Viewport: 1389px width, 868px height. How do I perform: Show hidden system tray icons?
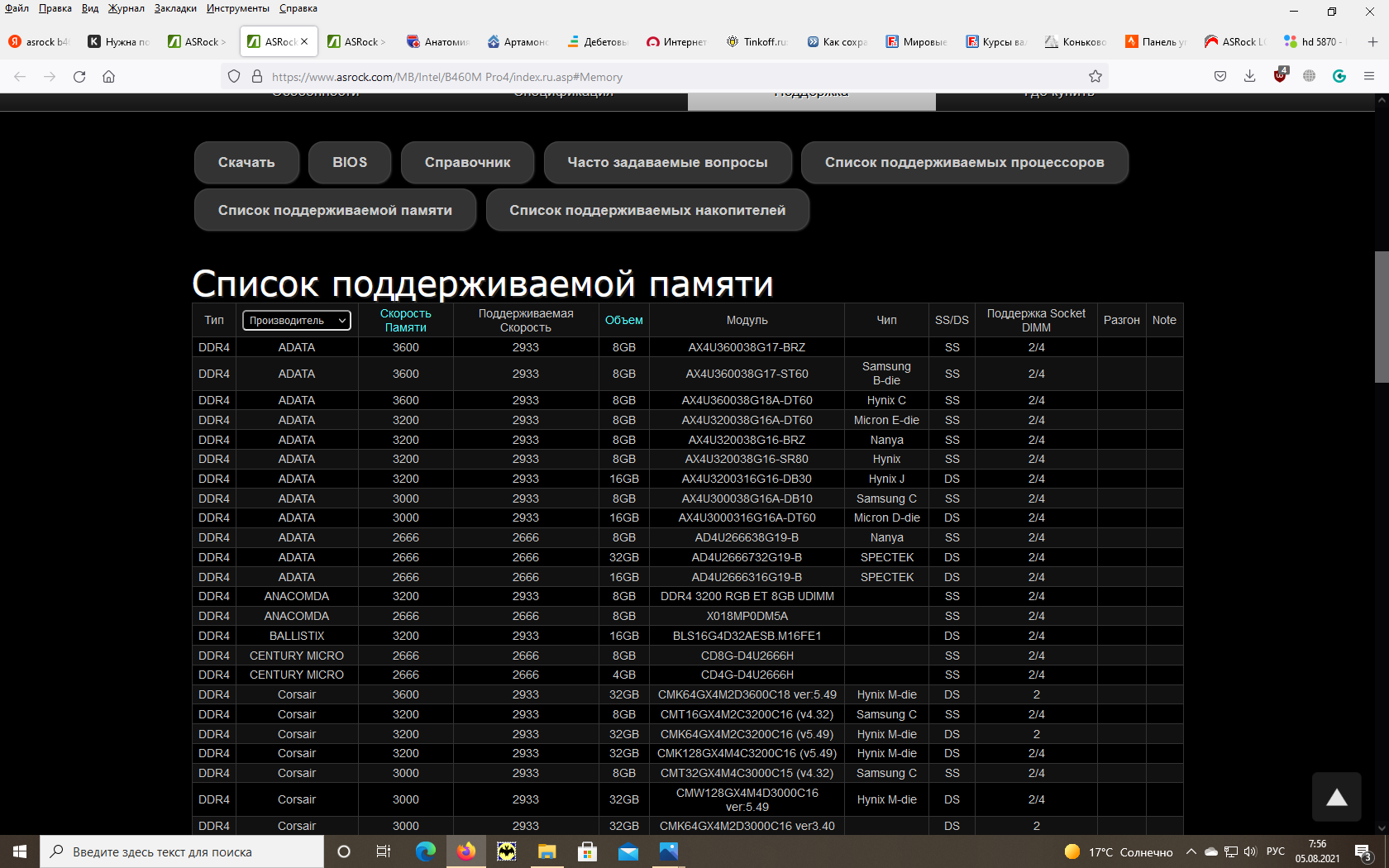1191,851
